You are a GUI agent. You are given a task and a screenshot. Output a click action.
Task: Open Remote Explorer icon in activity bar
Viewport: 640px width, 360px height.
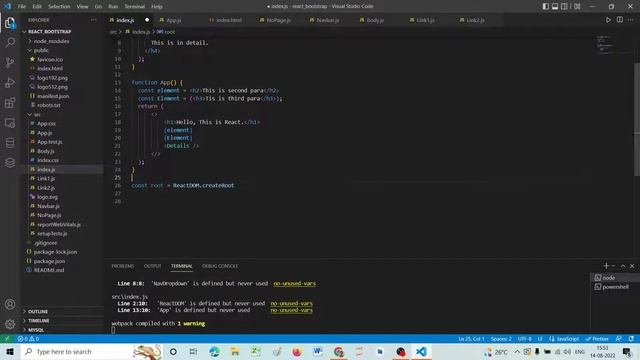10,122
